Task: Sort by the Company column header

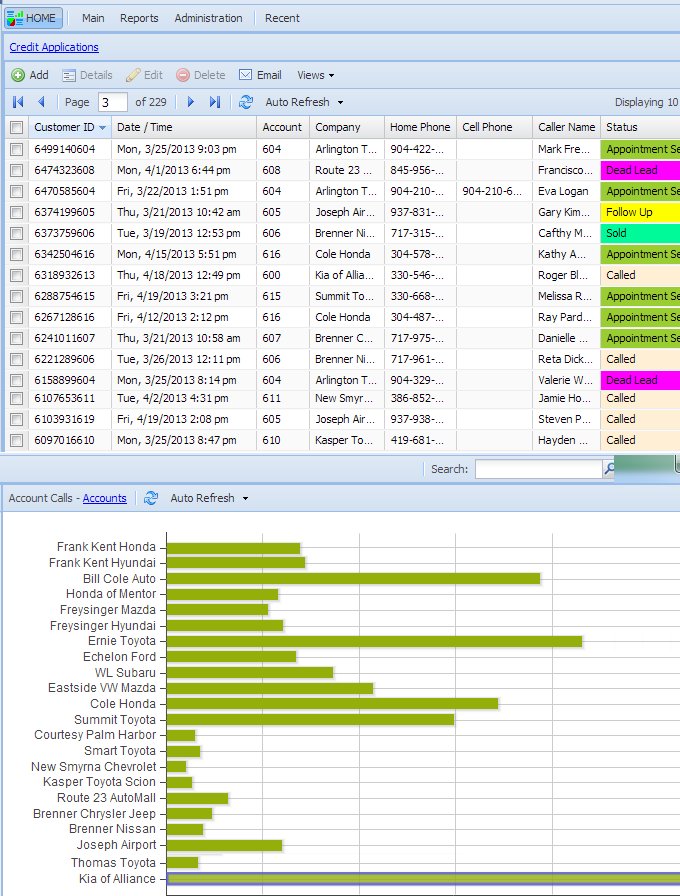Action: [347, 127]
